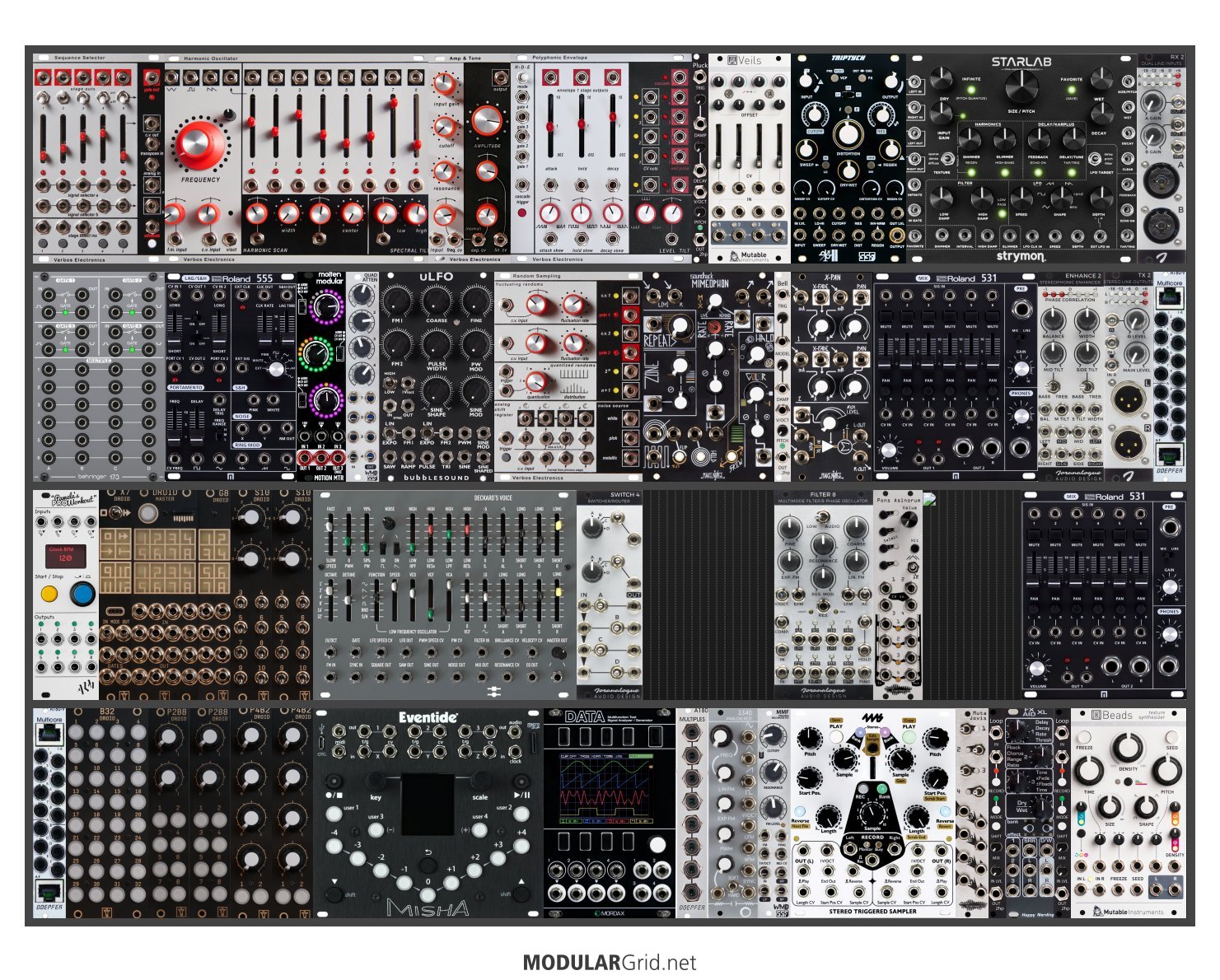Click the key knob on Eventide Misha
The image size is (1220, 980).
coord(376,781)
